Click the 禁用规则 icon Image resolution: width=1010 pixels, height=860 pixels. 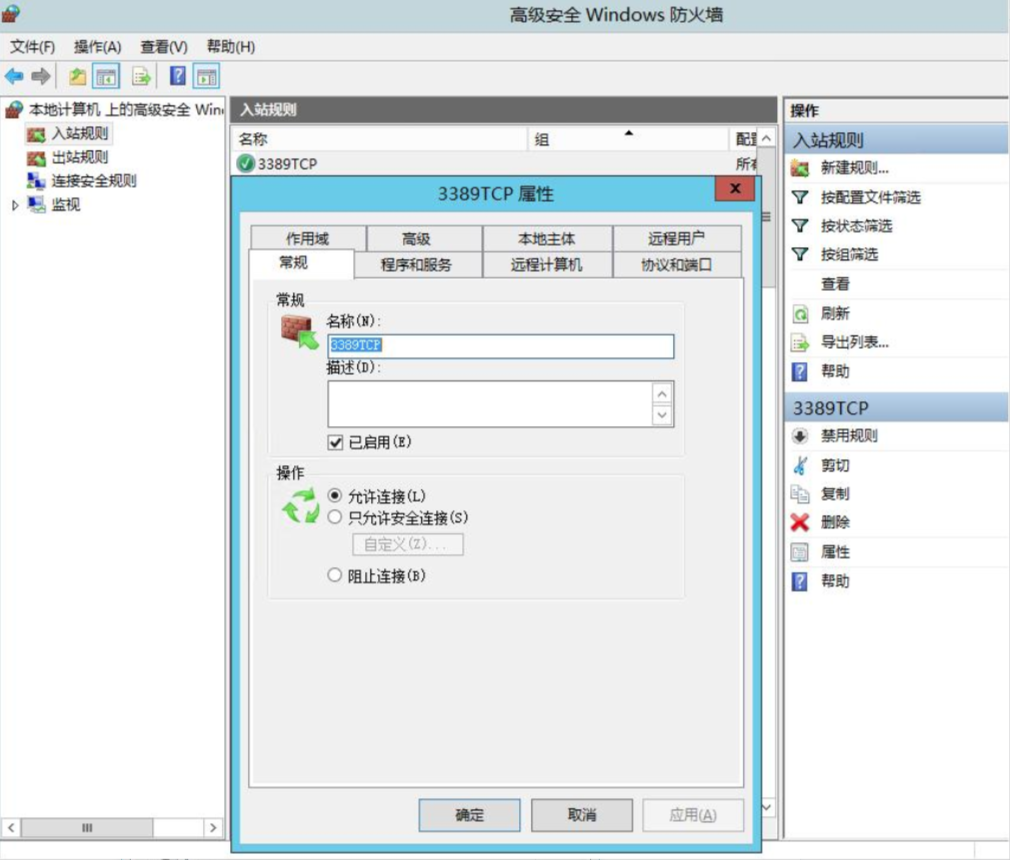(x=800, y=436)
